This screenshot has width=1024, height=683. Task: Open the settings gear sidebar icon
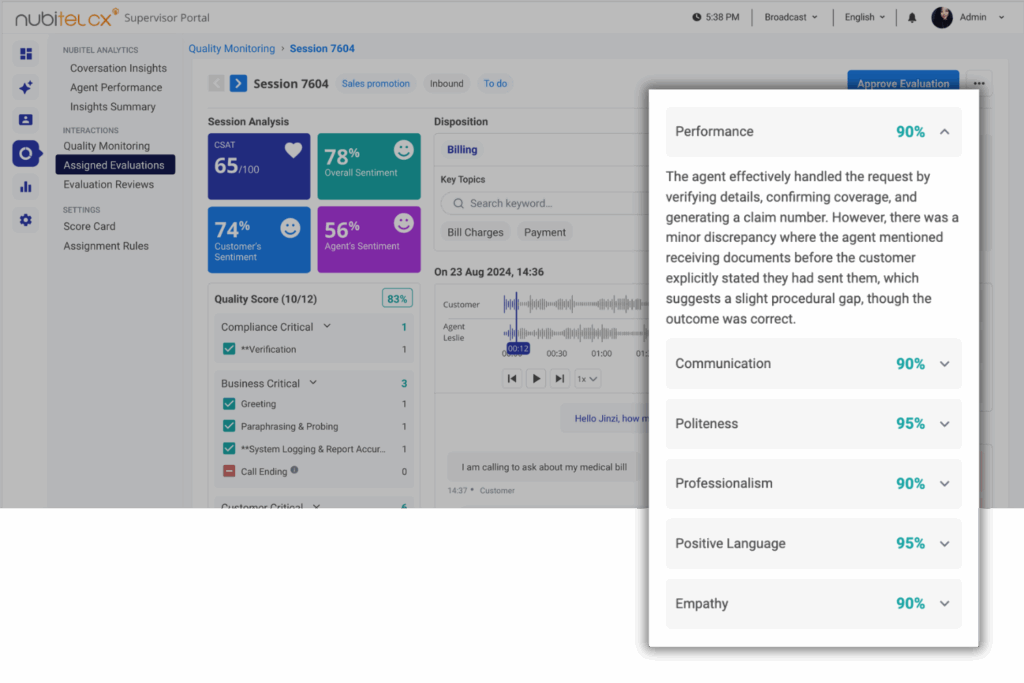pyautogui.click(x=25, y=220)
